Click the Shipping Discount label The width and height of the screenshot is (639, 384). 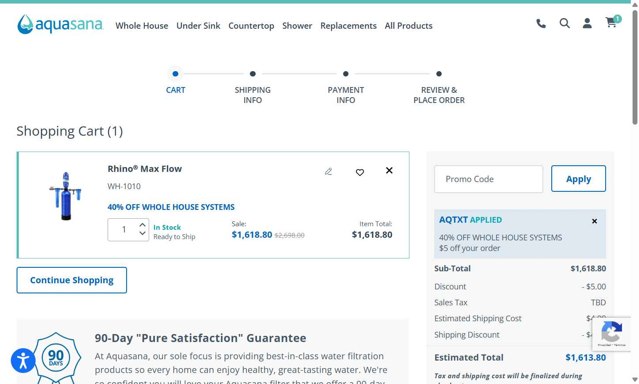click(x=467, y=335)
